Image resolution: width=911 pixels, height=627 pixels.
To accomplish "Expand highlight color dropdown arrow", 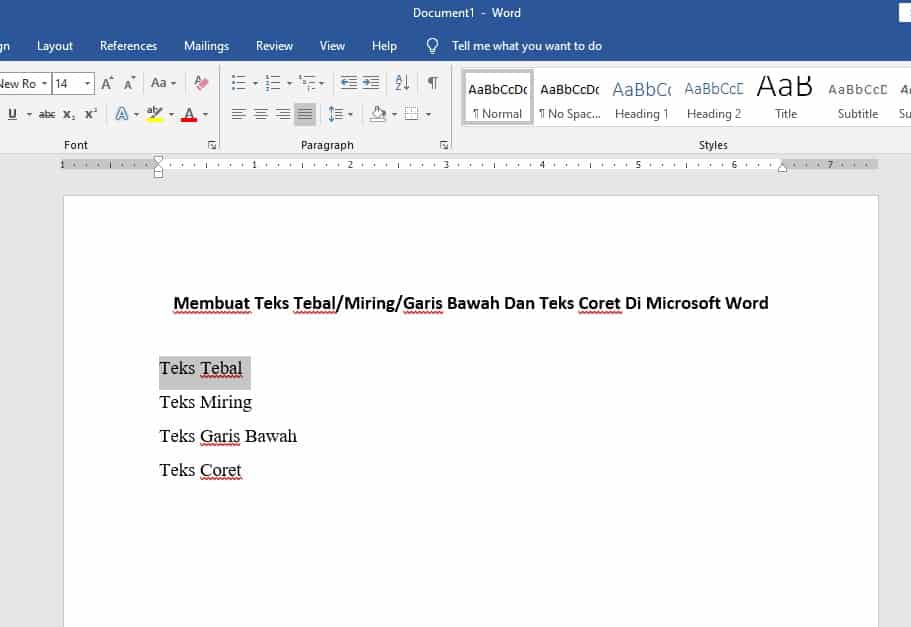I will pyautogui.click(x=171, y=114).
